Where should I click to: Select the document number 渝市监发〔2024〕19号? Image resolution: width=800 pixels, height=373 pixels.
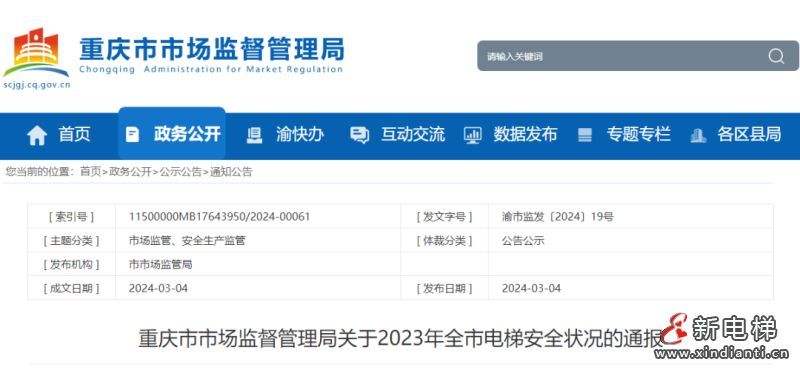point(558,217)
